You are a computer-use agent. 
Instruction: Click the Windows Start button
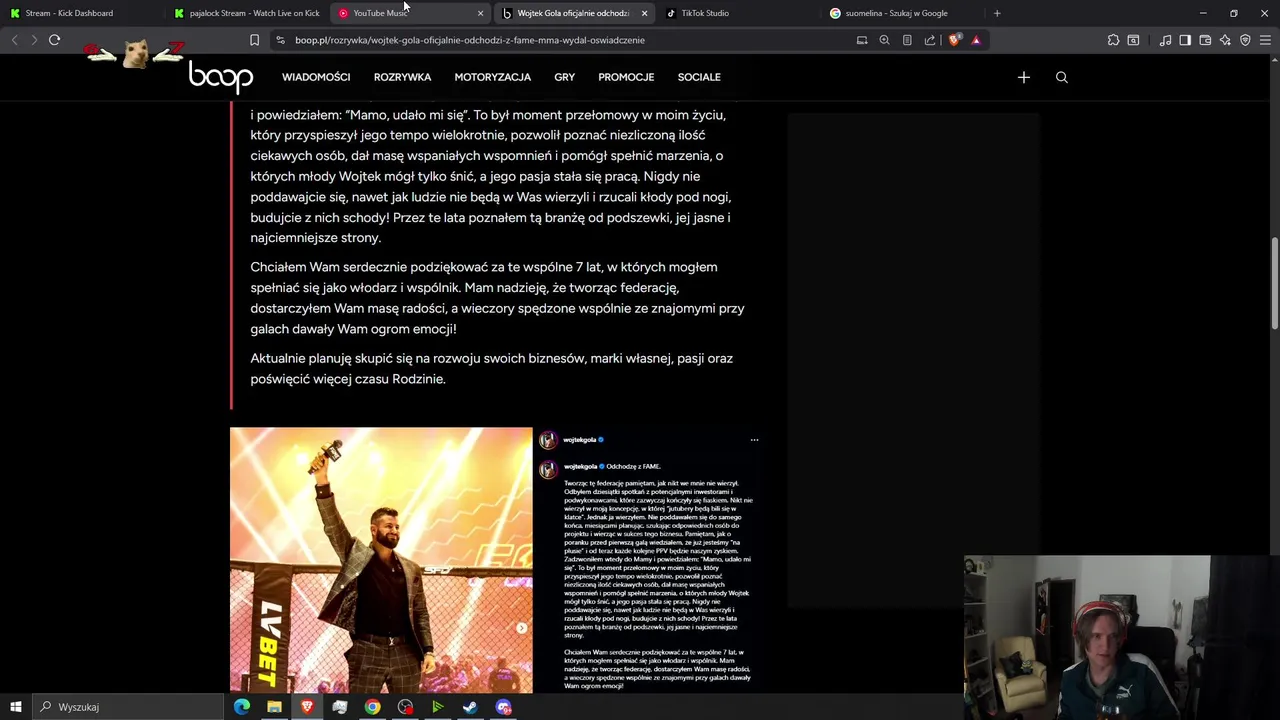click(x=15, y=707)
